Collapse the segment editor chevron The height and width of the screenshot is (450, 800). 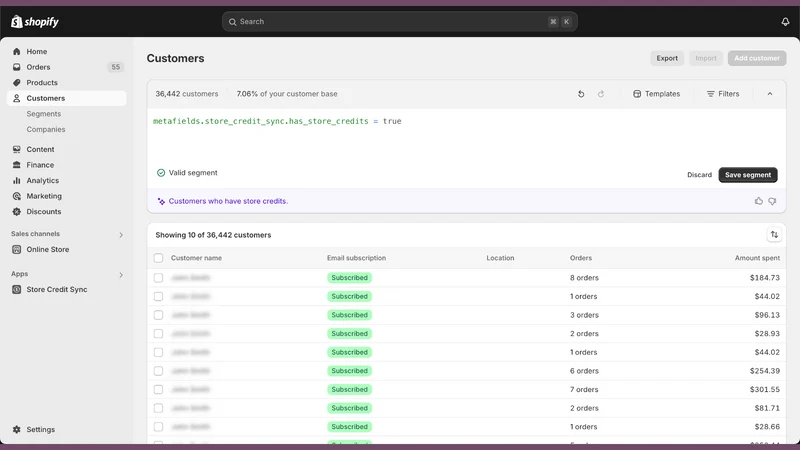(770, 94)
